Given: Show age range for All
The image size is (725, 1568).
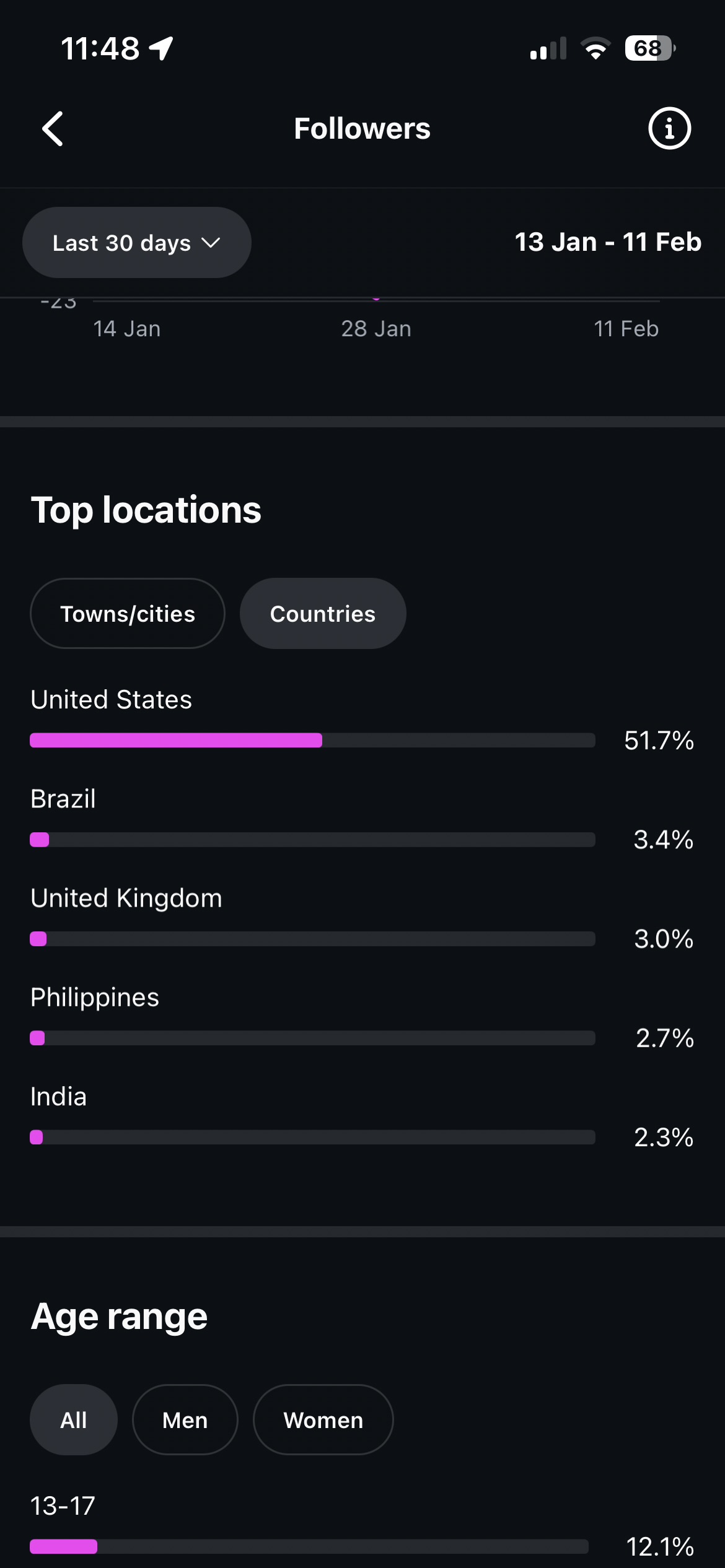Looking at the screenshot, I should click(x=74, y=1420).
